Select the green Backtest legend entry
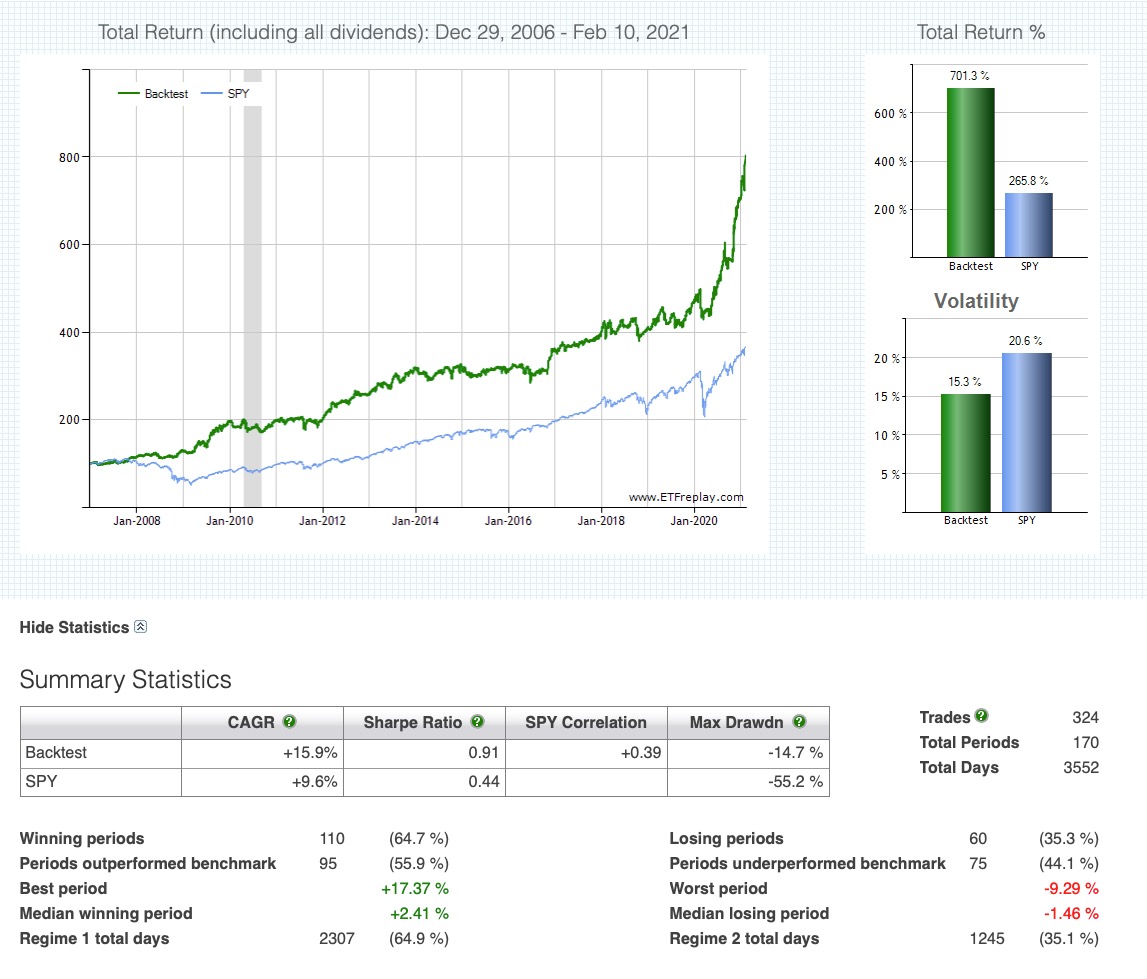The image size is (1147, 979). 153,93
